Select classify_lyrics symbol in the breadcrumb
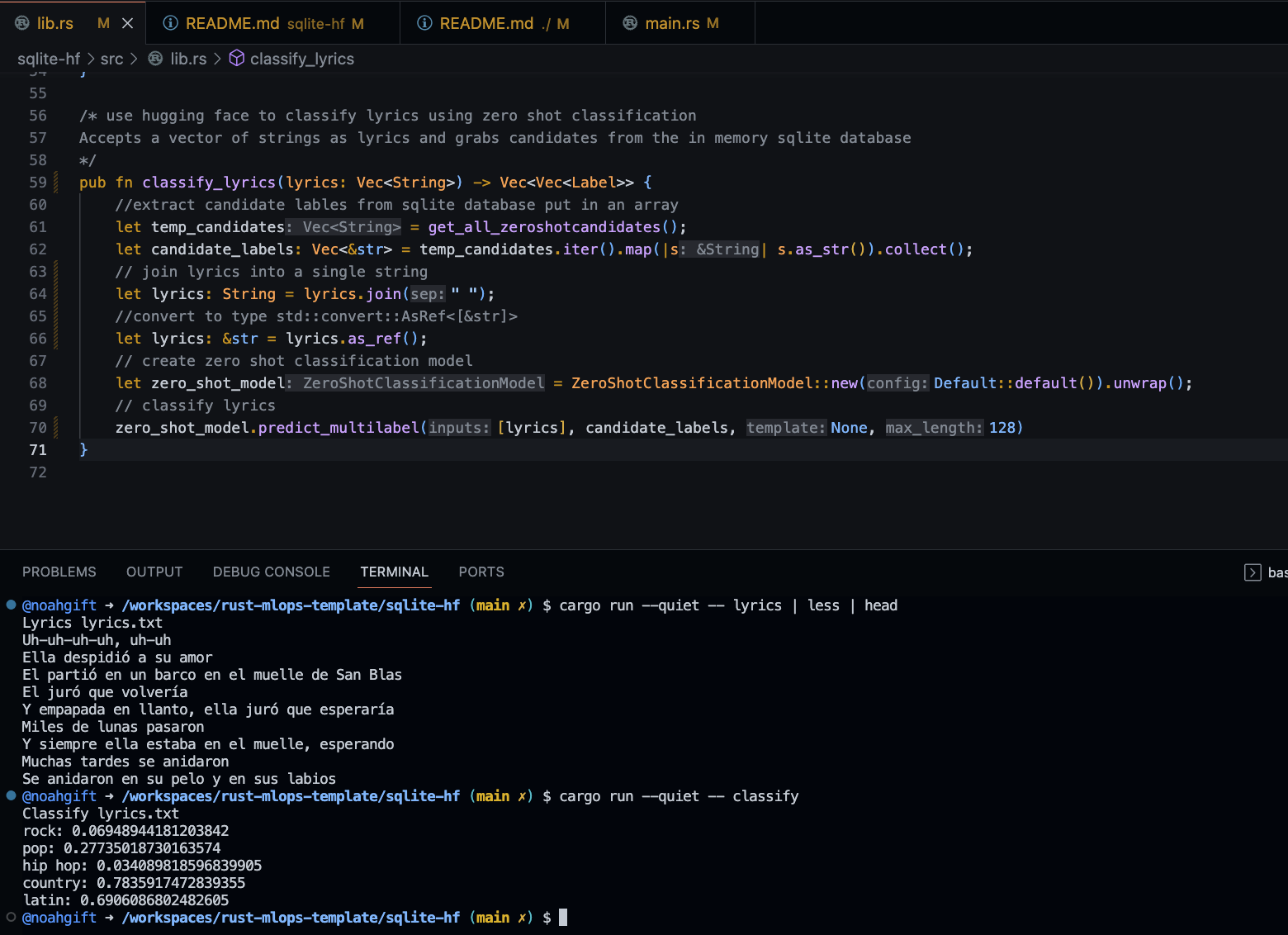This screenshot has height=935, width=1288. click(302, 59)
